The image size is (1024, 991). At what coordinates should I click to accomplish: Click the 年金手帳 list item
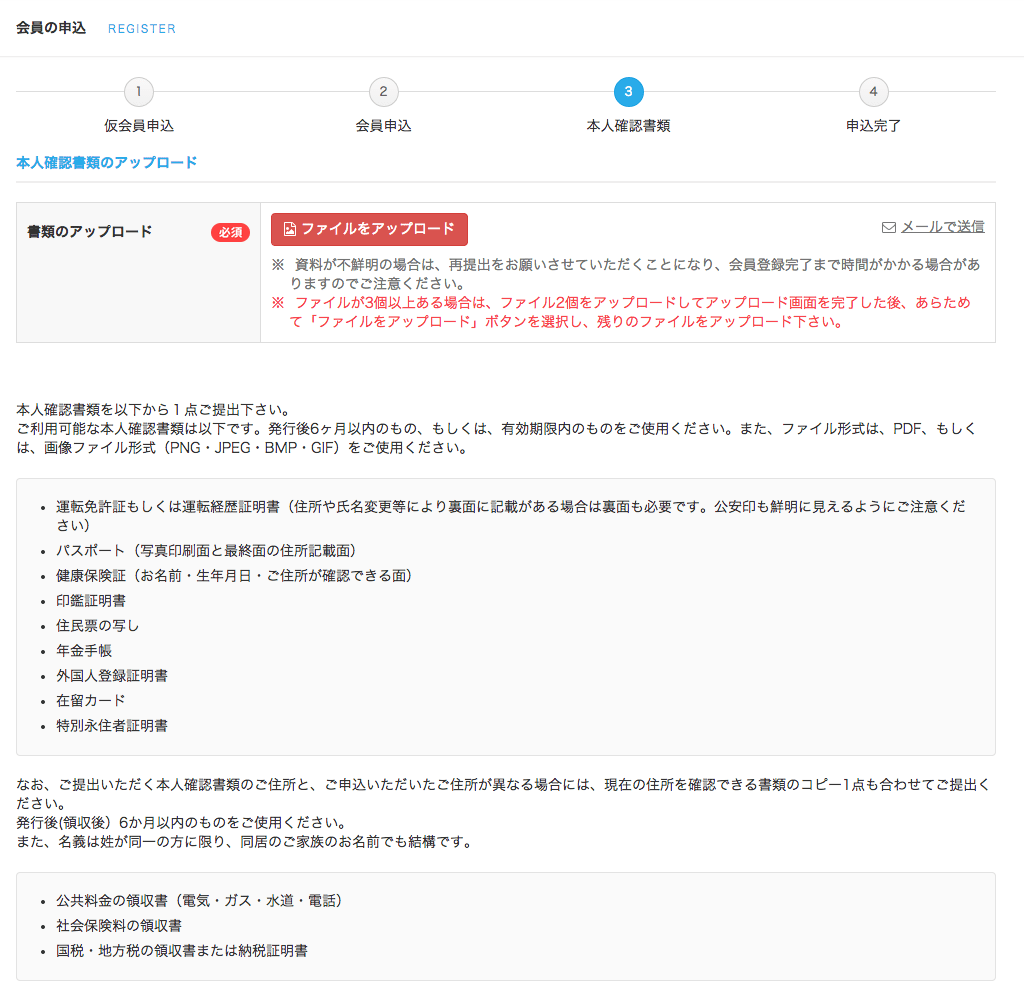[x=84, y=651]
